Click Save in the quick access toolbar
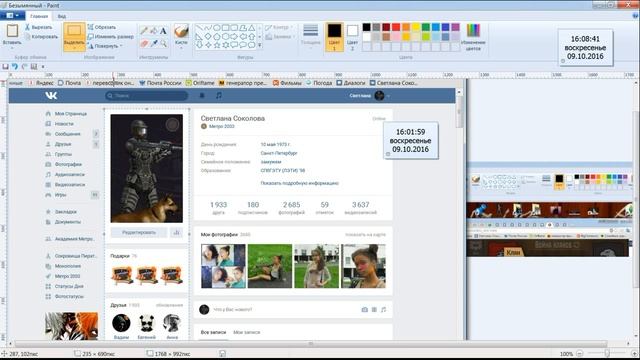Viewport: 640px width, 360px height. pyautogui.click(x=5, y=67)
